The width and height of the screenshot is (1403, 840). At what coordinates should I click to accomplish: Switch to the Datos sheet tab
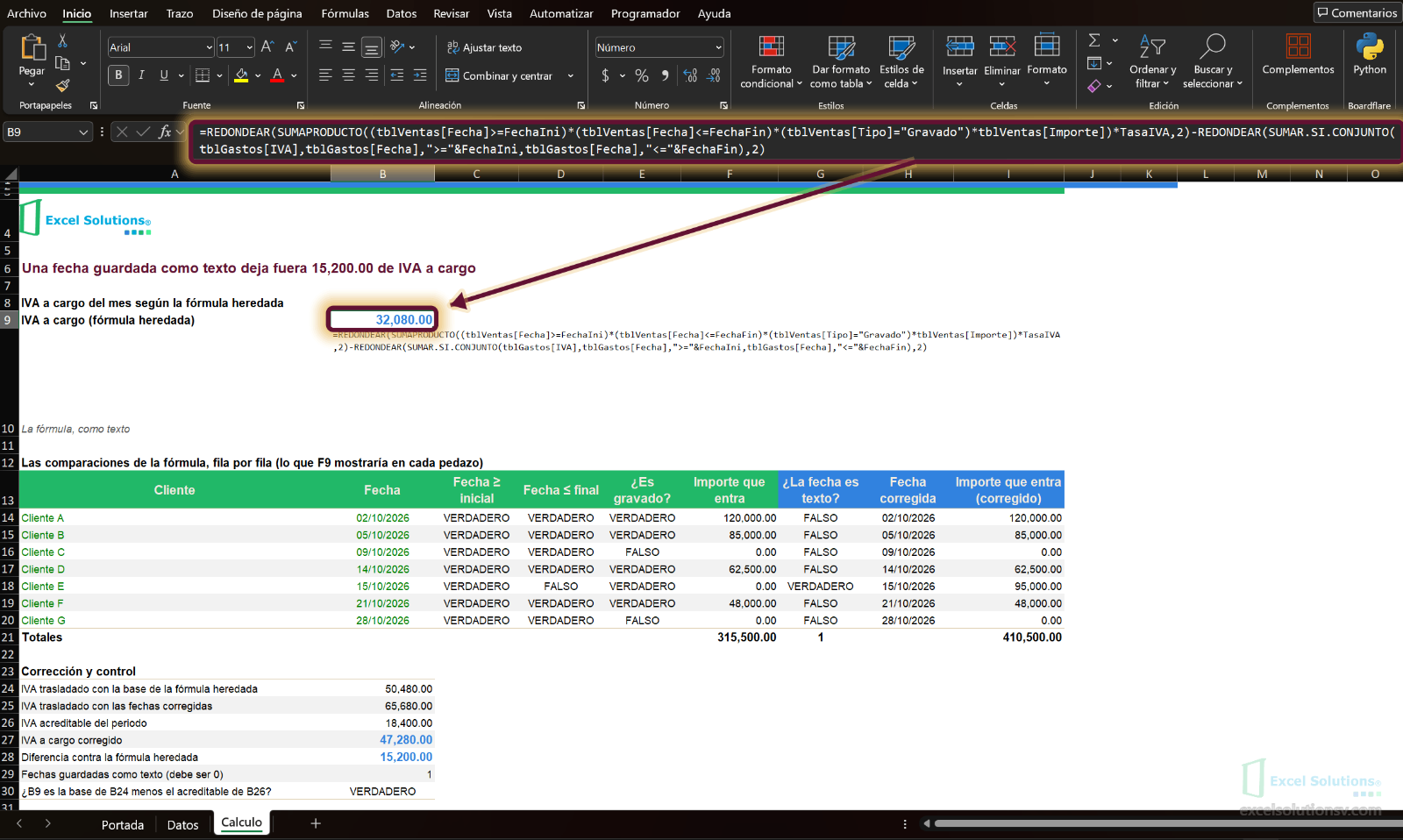click(x=182, y=824)
